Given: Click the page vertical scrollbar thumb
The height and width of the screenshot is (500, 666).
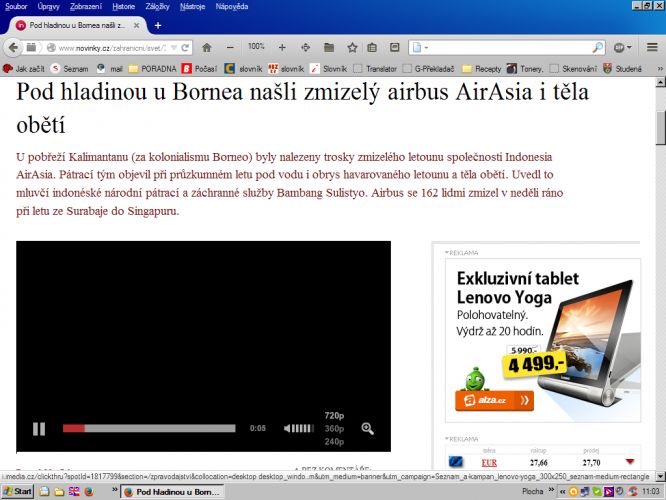Looking at the screenshot, I should 660,127.
